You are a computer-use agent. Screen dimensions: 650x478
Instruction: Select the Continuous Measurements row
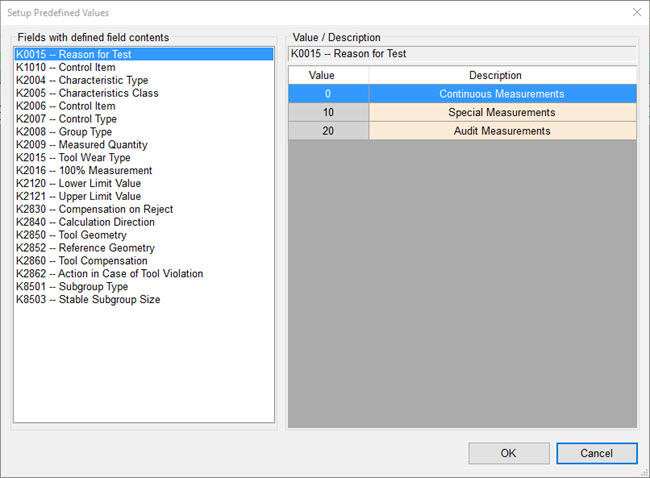(501, 94)
